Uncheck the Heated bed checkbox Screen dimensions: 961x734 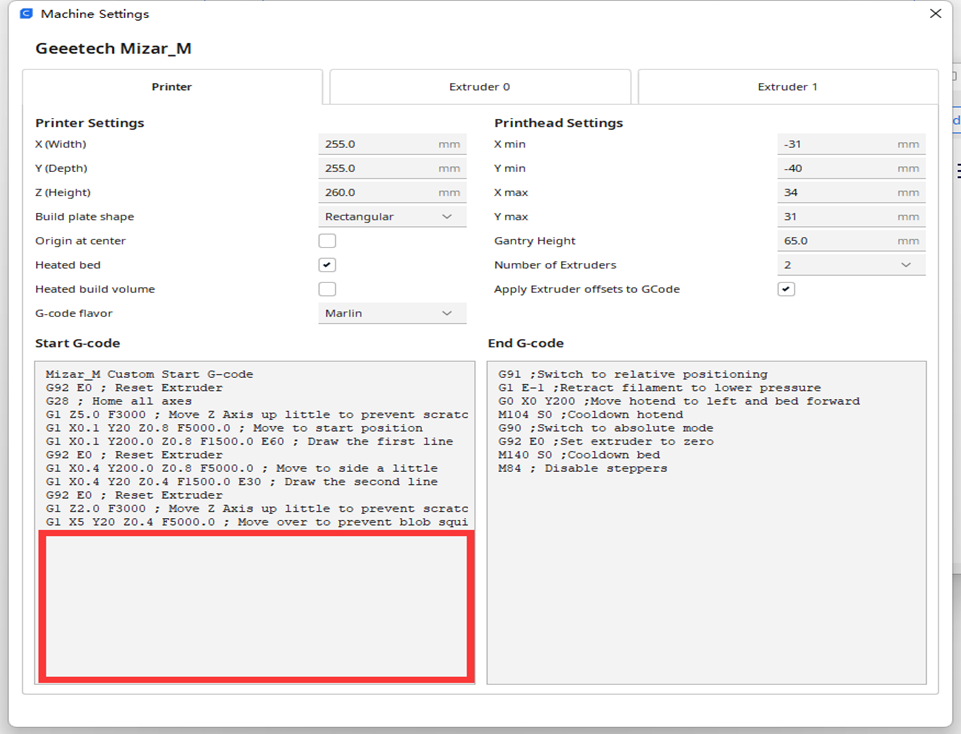pos(327,265)
